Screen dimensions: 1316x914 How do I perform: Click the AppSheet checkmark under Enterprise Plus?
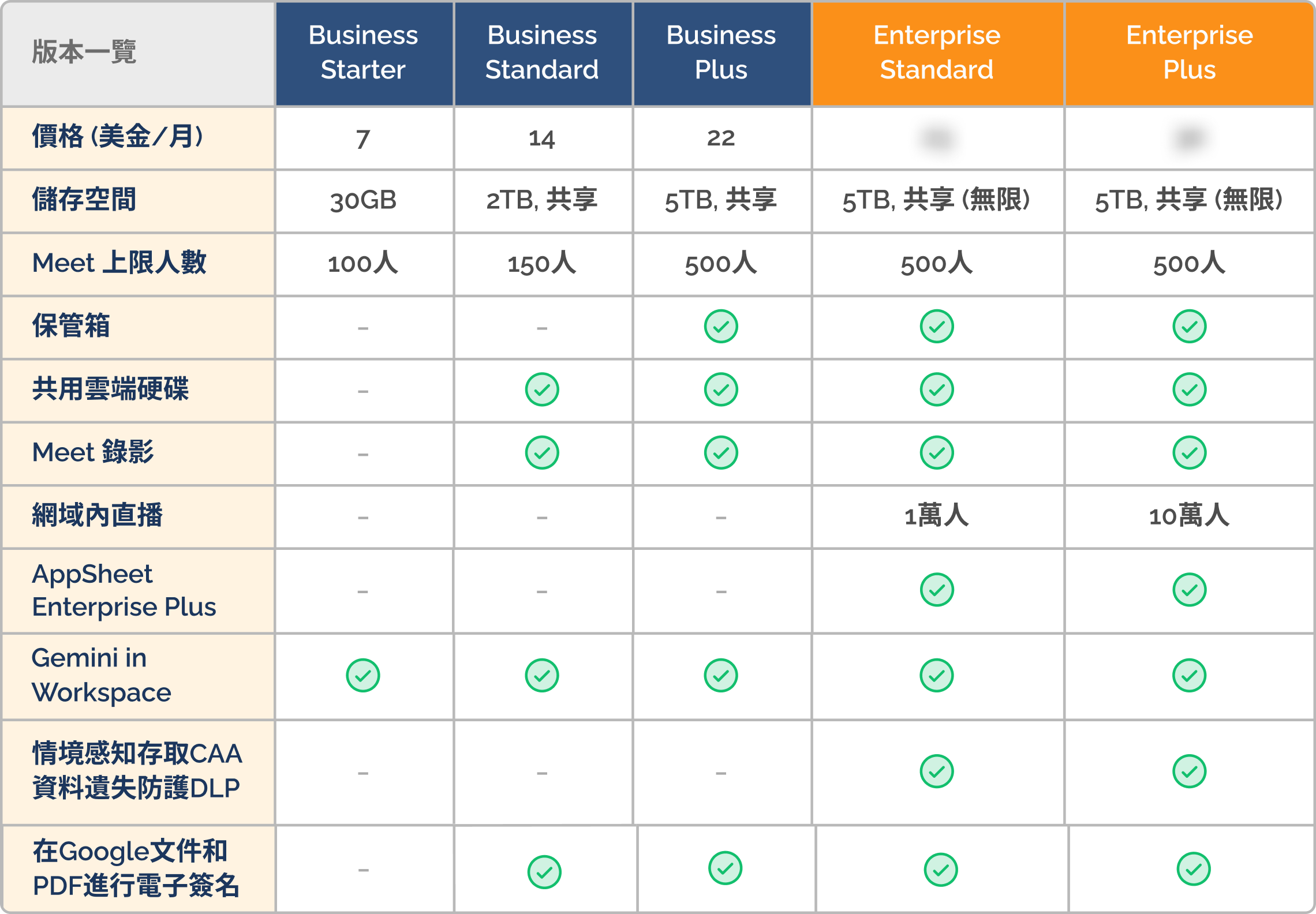click(1190, 590)
